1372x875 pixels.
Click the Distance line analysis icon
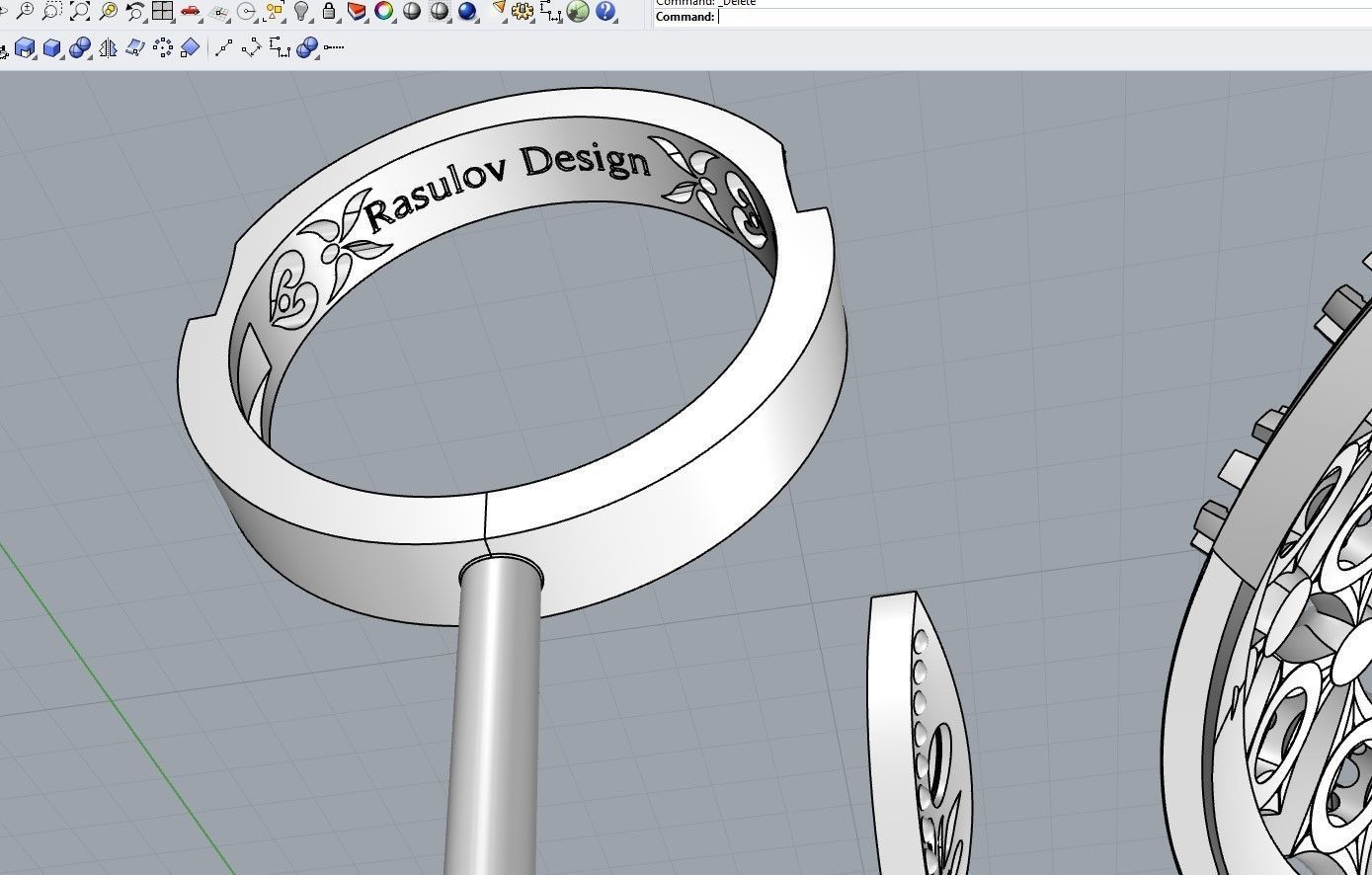click(x=224, y=47)
